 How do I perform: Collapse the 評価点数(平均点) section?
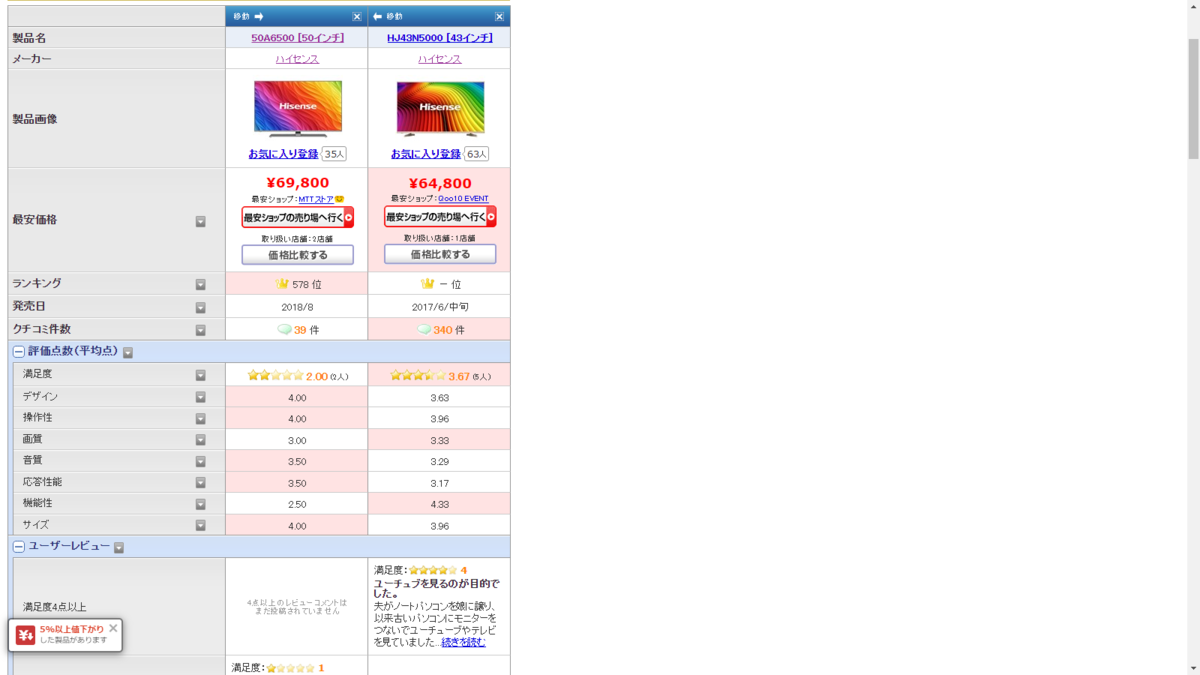18,352
